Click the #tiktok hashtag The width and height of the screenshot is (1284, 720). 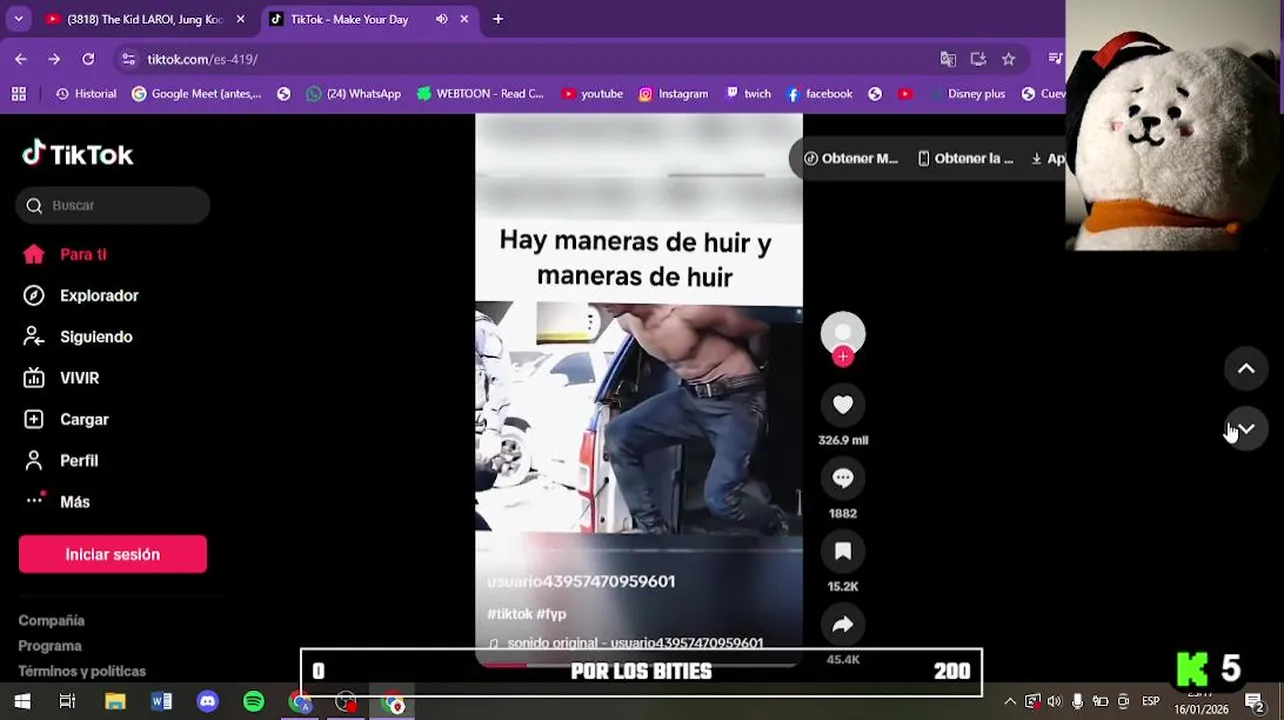(x=509, y=613)
